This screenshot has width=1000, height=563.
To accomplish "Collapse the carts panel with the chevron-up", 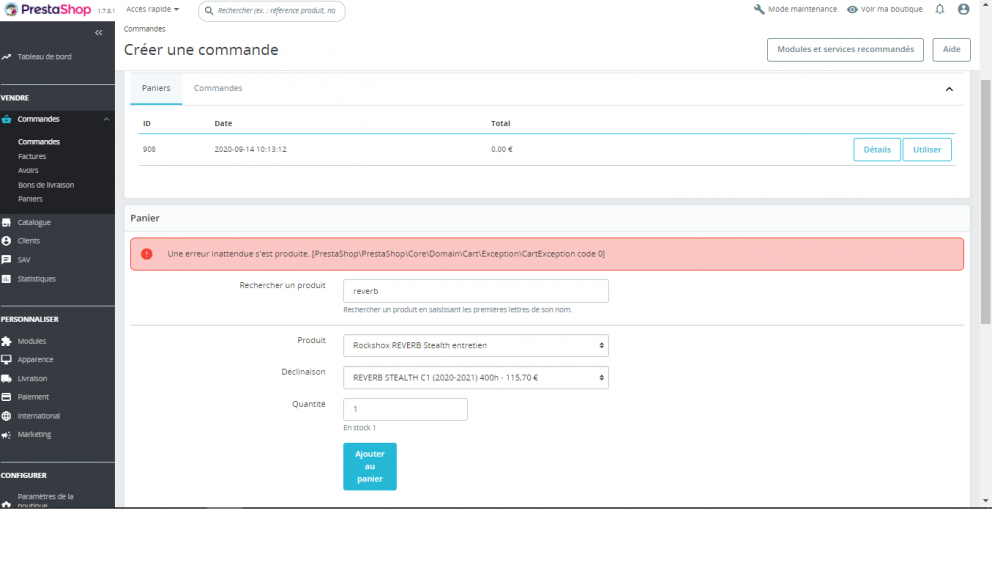I will 949,89.
